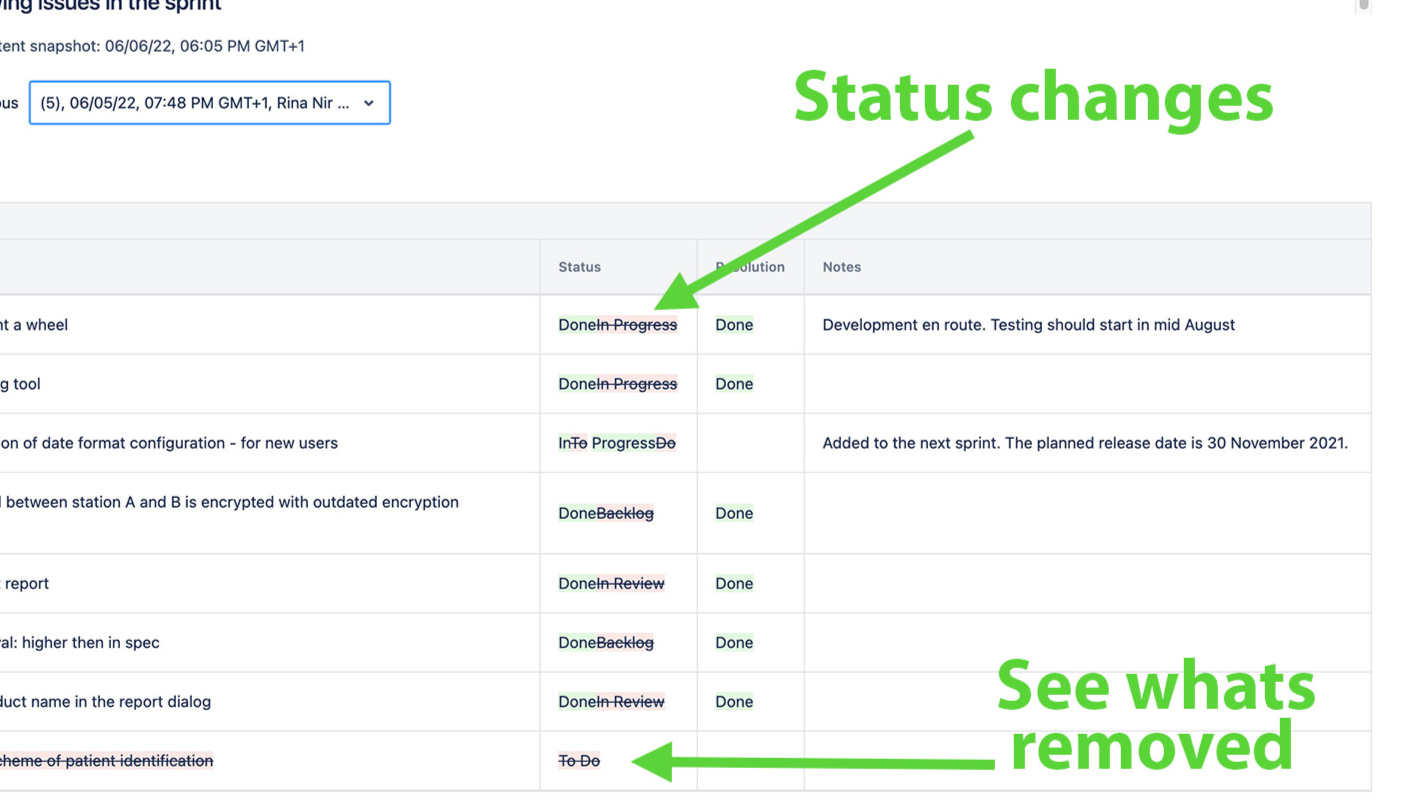This screenshot has width=1425, height=811.
Task: Select the issue row ending in "report"
Action: point(27,583)
